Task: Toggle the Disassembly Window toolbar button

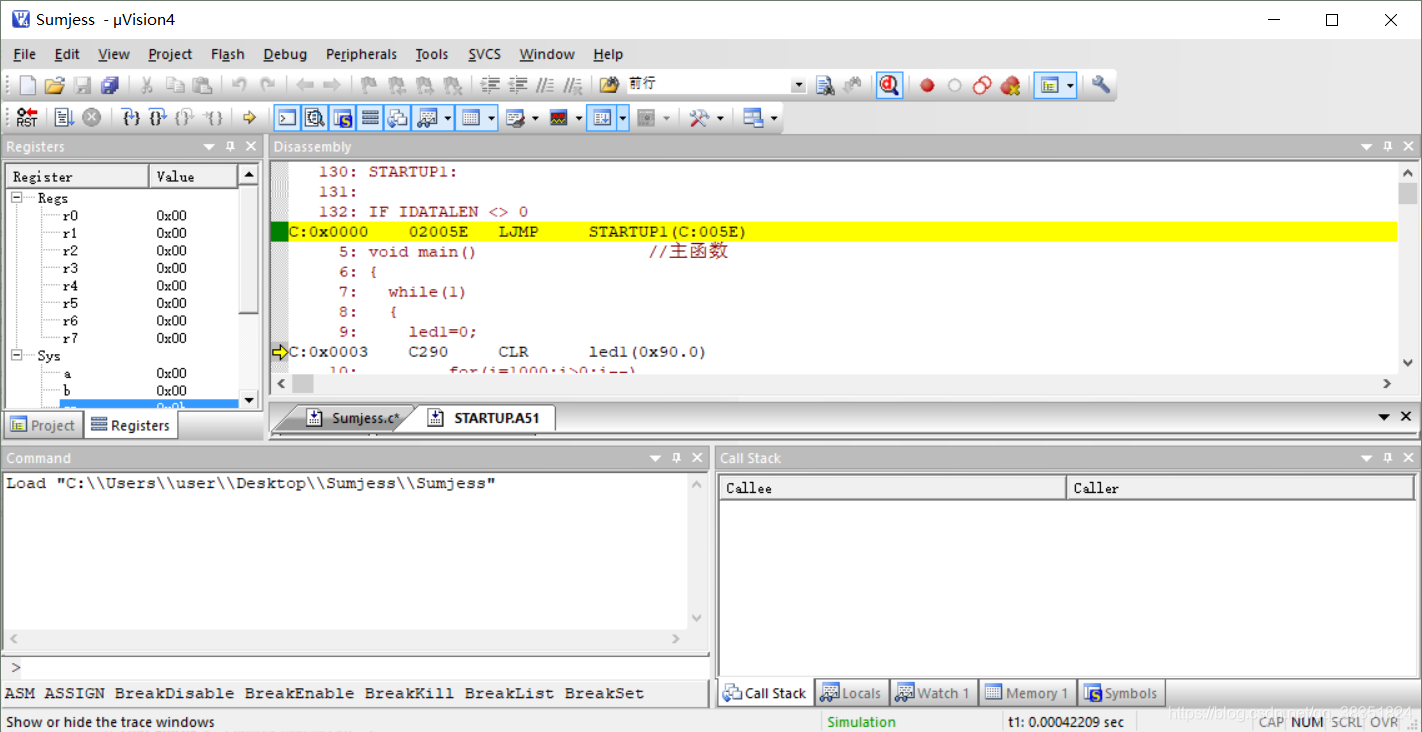Action: pos(315,118)
